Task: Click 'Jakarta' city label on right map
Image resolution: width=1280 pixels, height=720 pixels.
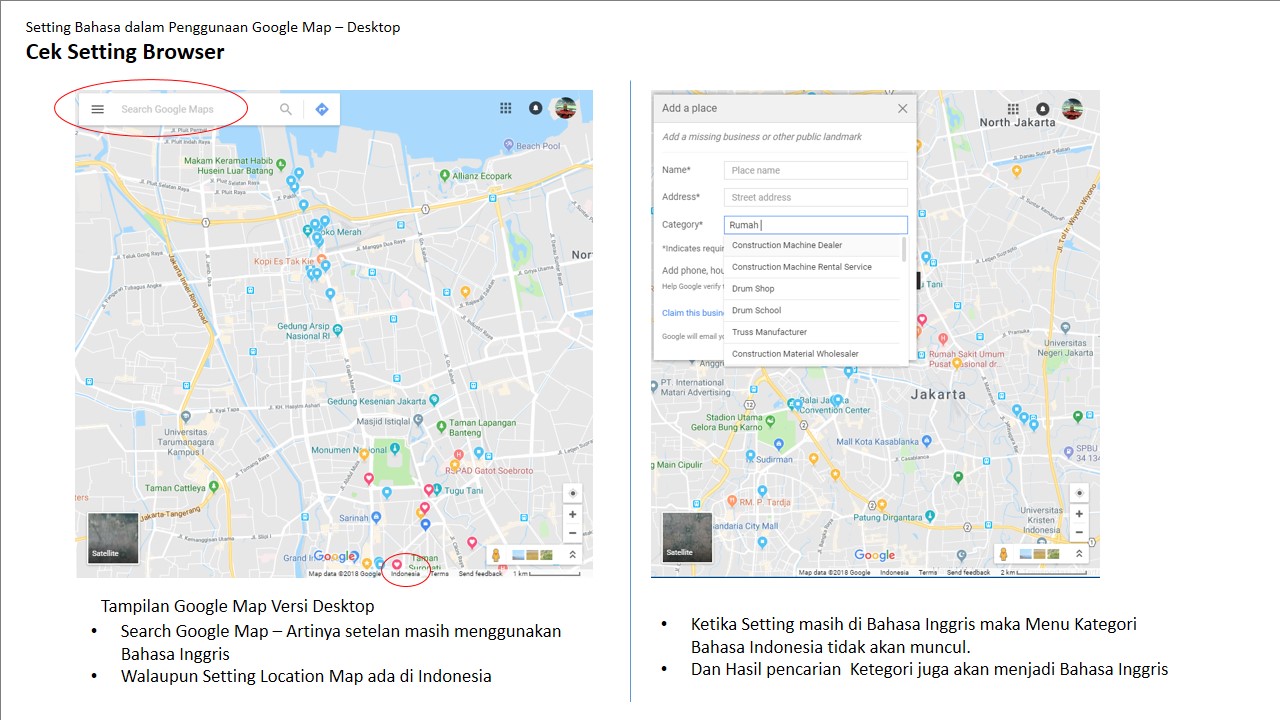Action: (939, 394)
